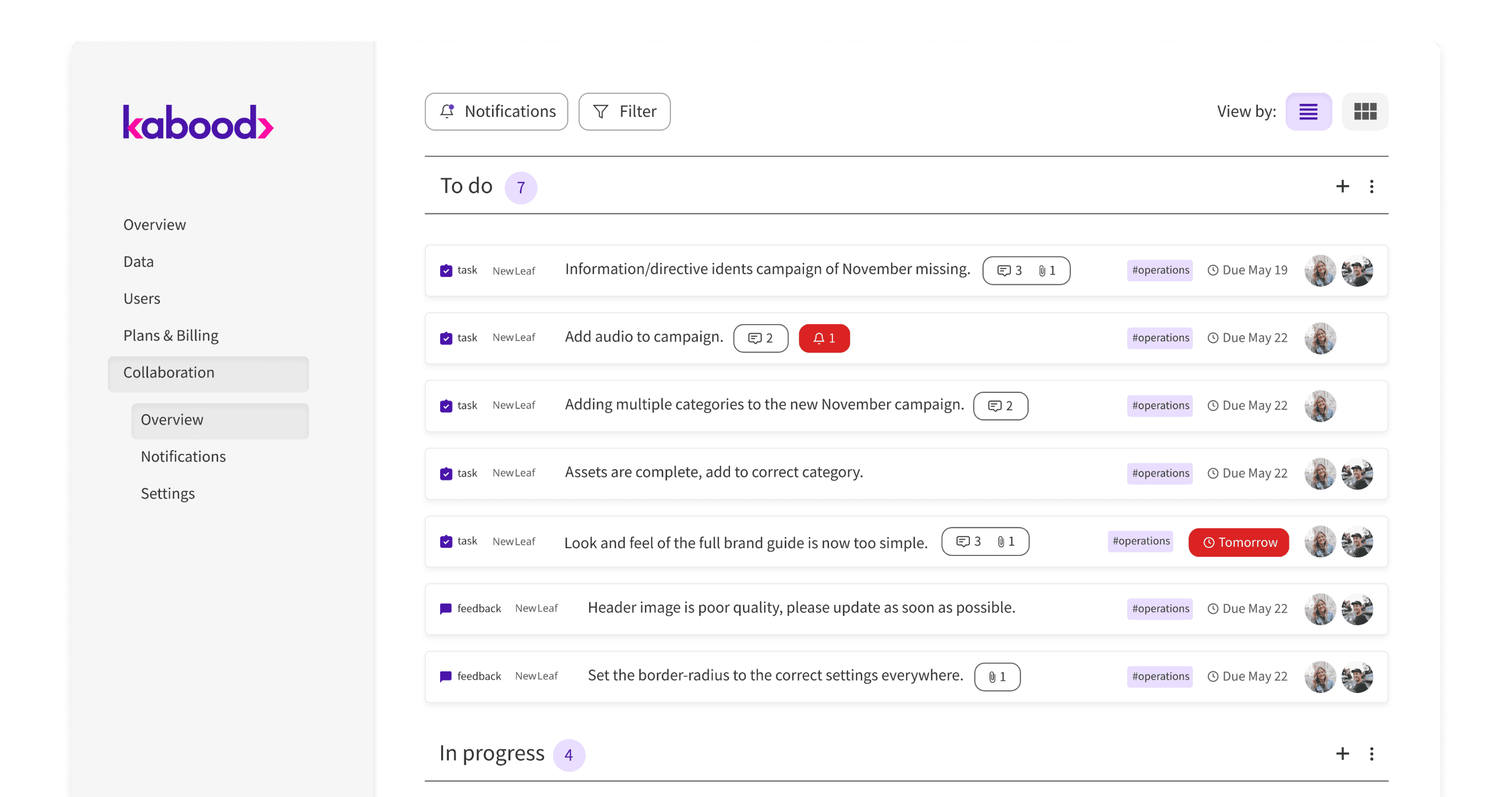Toggle checkbox on Assets are complete task
The width and height of the screenshot is (1512, 797).
click(446, 474)
